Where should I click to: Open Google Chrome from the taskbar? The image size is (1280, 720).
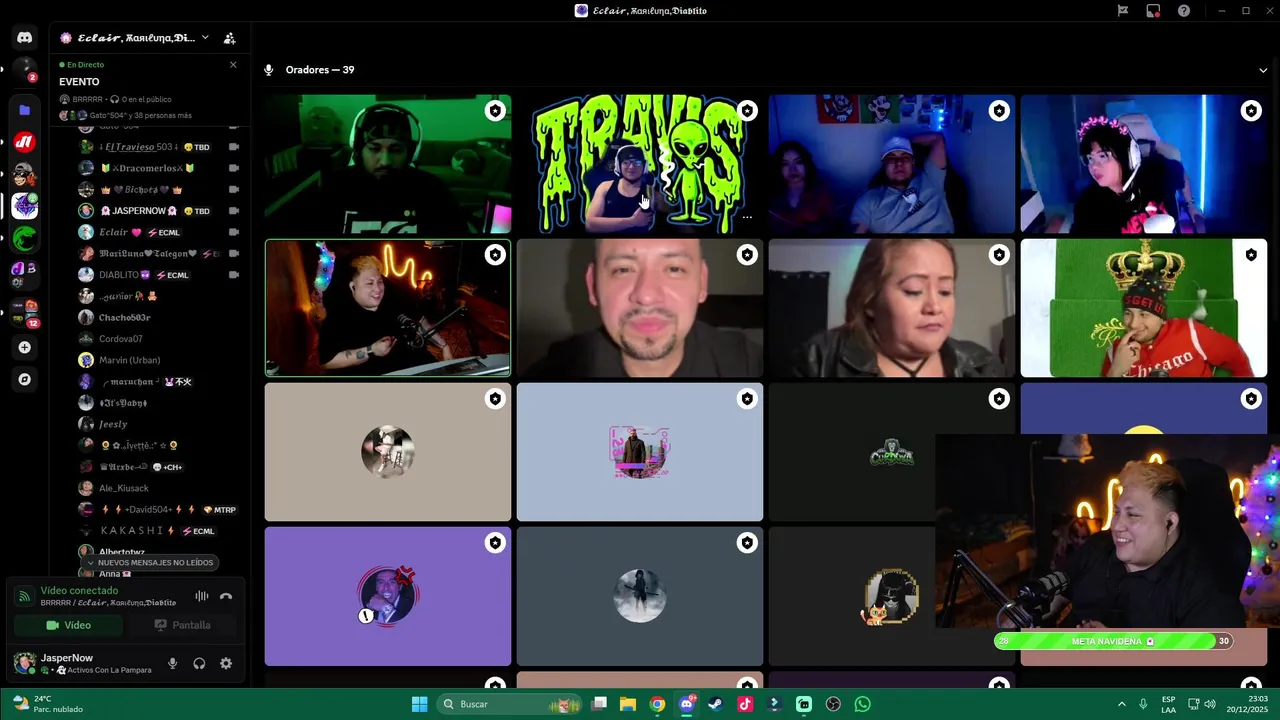point(657,704)
